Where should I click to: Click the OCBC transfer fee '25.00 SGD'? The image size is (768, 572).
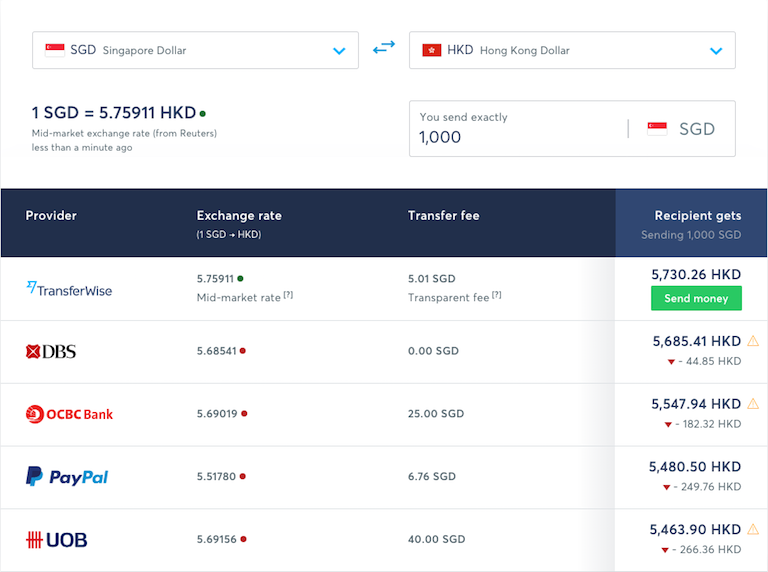click(x=436, y=413)
